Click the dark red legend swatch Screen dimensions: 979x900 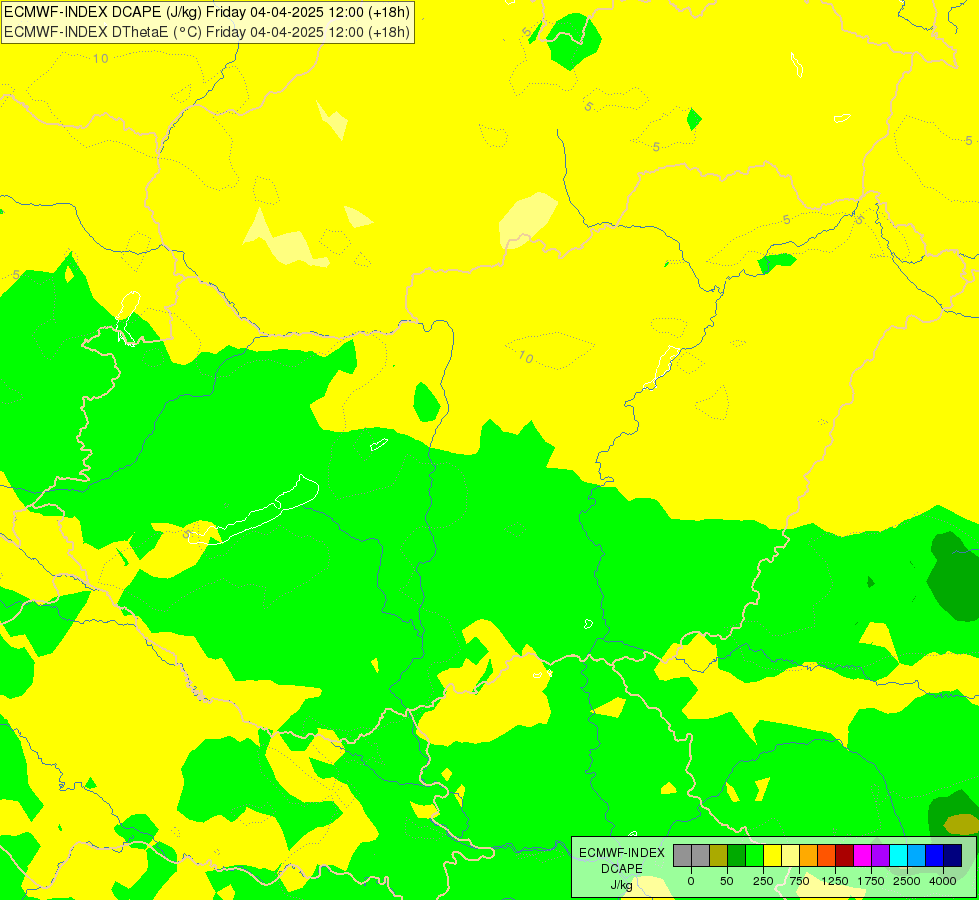pos(845,855)
